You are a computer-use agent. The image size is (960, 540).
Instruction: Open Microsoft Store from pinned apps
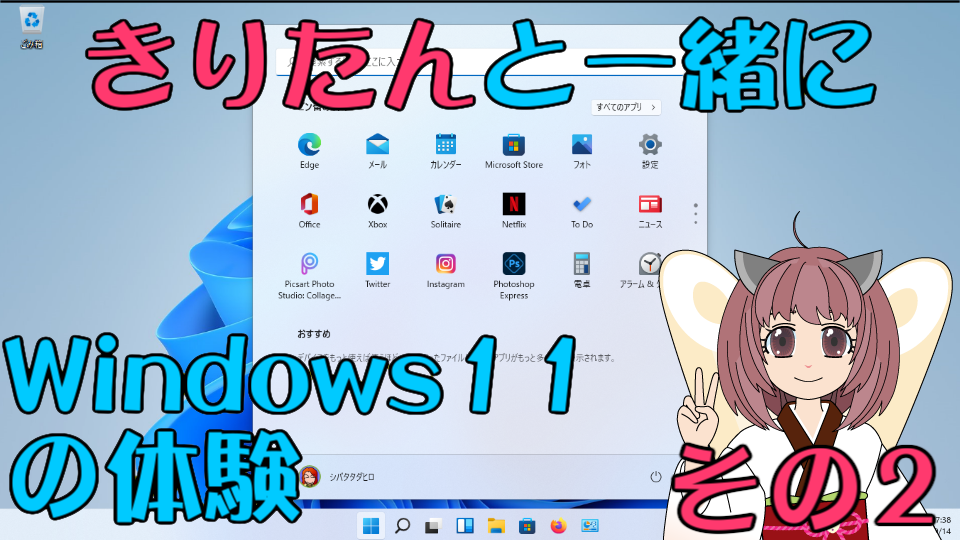pos(514,151)
